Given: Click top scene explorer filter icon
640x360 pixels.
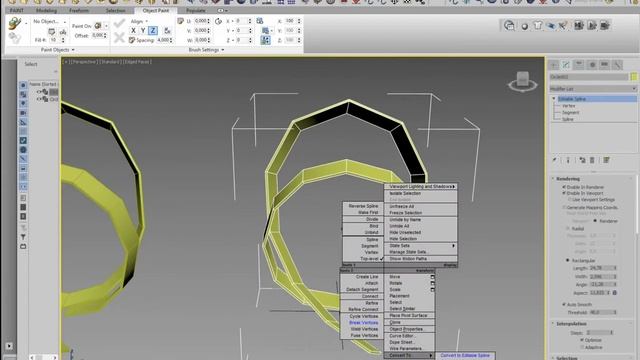Looking at the screenshot, I should 23,85.
